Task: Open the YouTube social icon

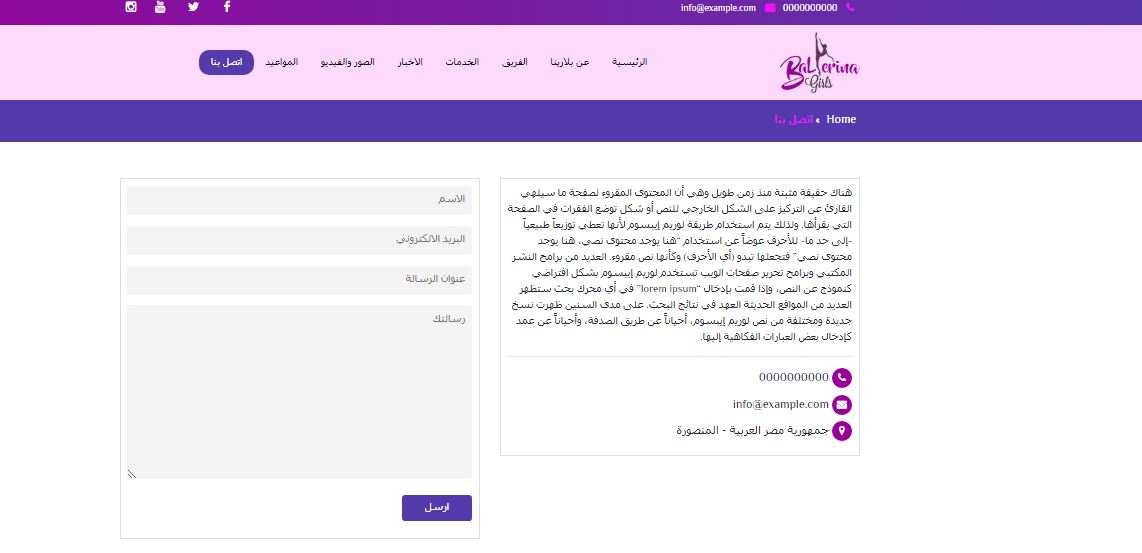Action: click(x=160, y=7)
